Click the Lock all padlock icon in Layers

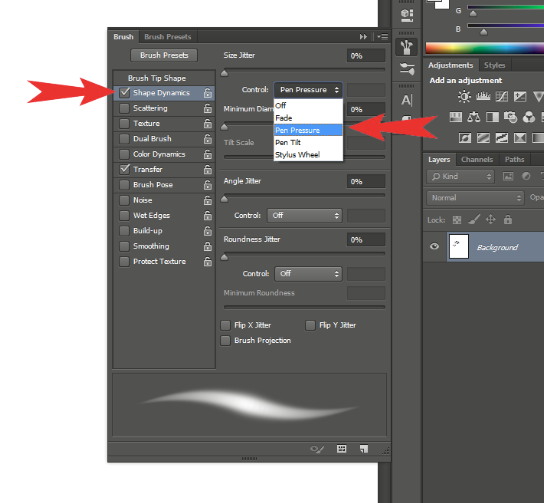(508, 220)
